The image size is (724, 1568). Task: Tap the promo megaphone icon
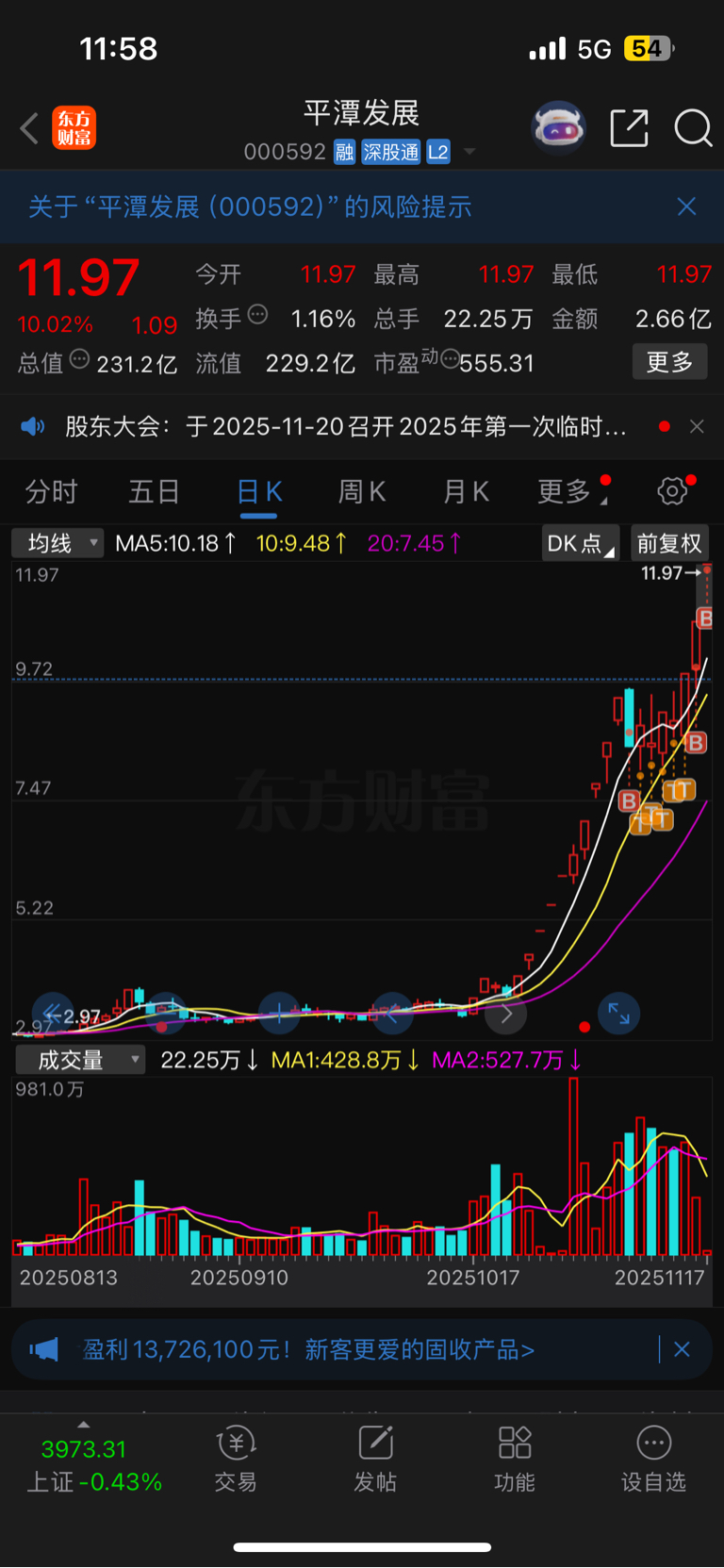(x=43, y=1350)
